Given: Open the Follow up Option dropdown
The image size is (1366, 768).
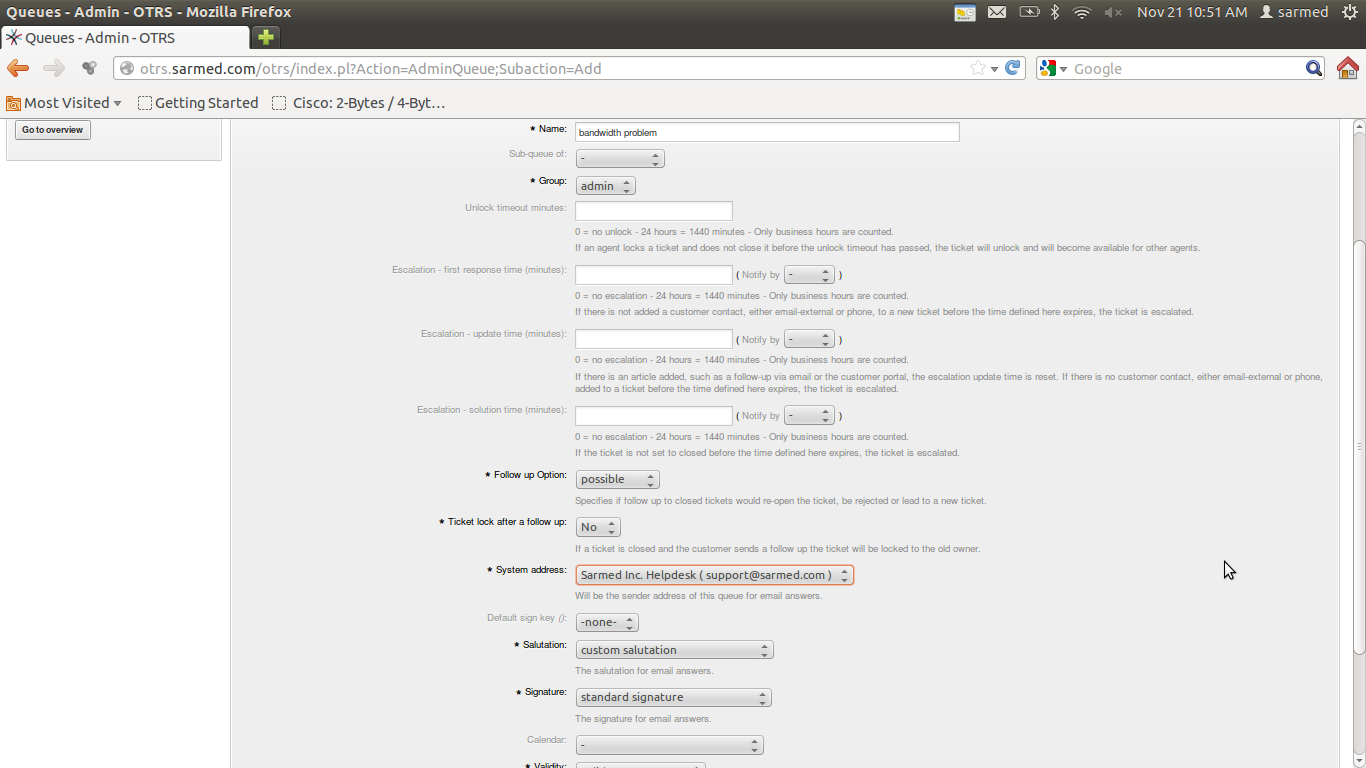Looking at the screenshot, I should [617, 479].
